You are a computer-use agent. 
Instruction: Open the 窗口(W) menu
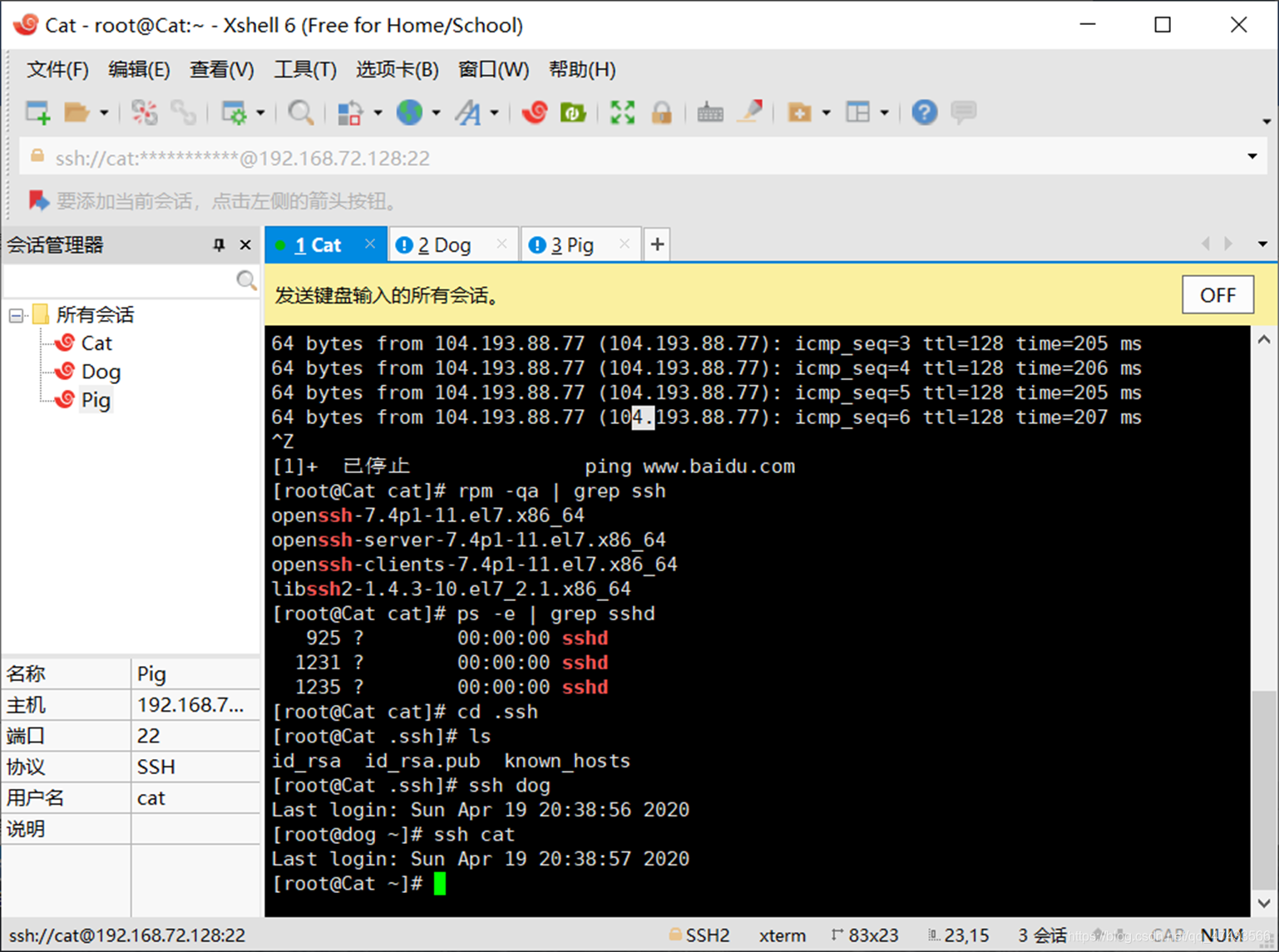click(x=493, y=69)
